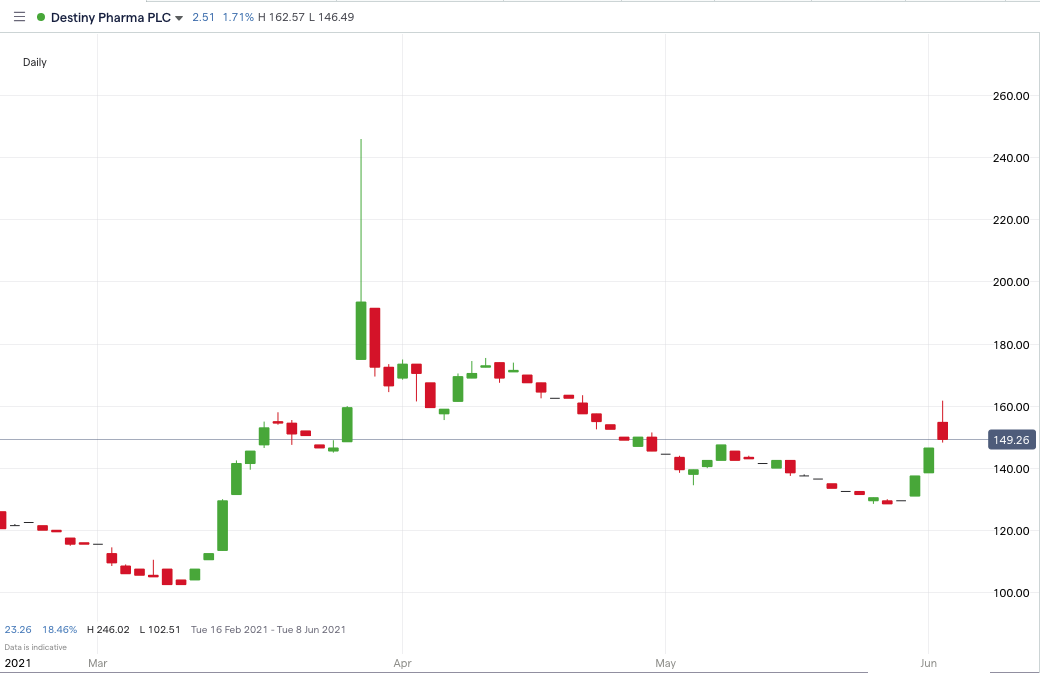Click the L 146.49 day low value
Viewport: 1040px width, 673px height.
[332, 17]
